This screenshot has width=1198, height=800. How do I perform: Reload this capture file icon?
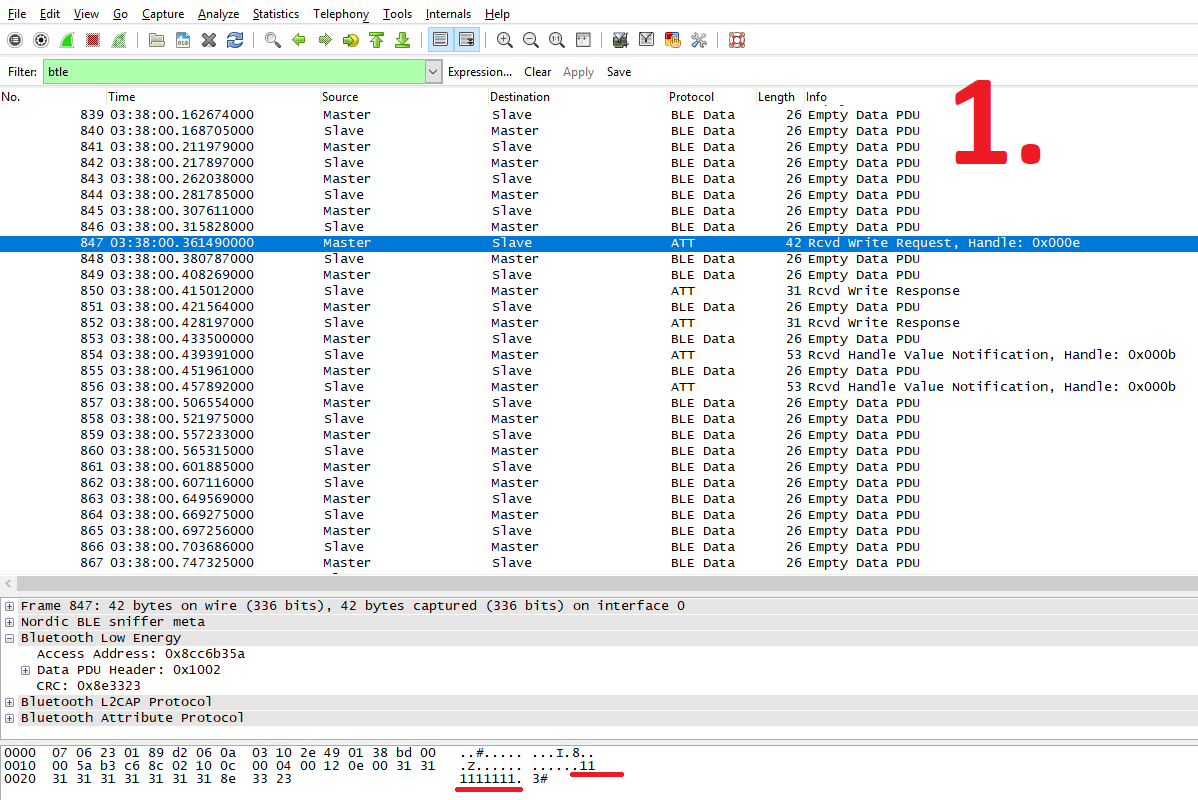point(235,40)
